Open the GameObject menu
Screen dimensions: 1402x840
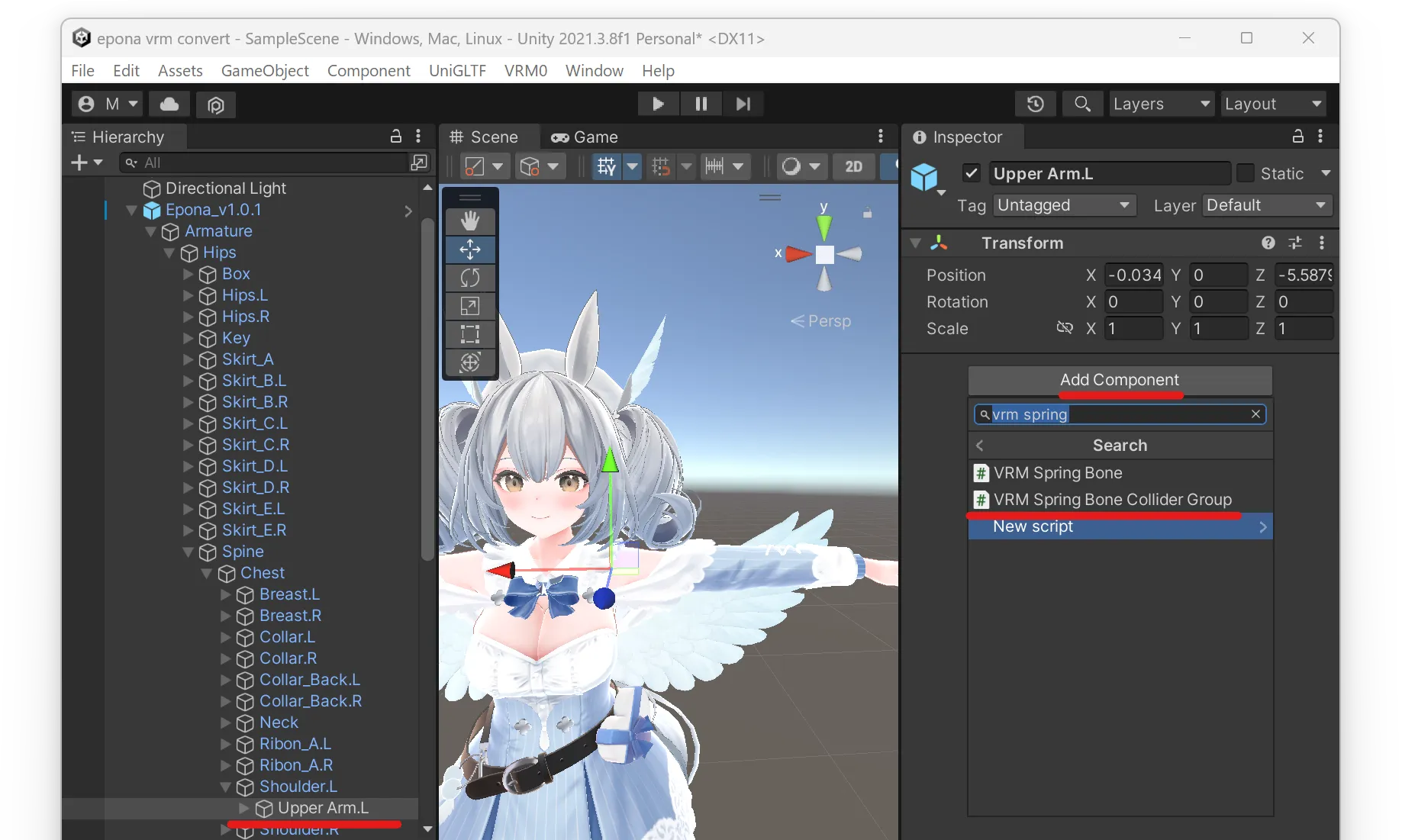265,71
